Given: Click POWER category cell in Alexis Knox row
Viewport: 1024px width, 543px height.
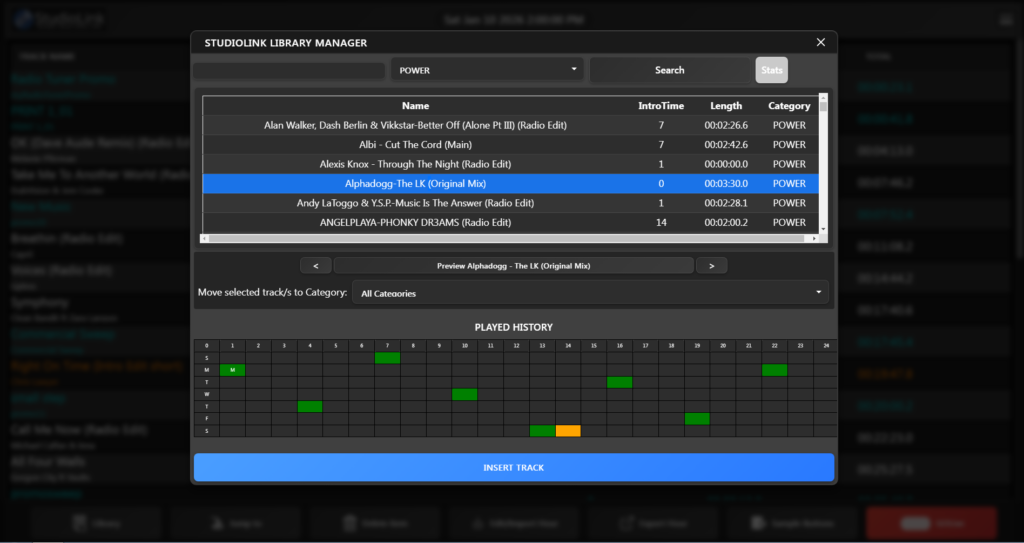Looking at the screenshot, I should pyautogui.click(x=789, y=164).
